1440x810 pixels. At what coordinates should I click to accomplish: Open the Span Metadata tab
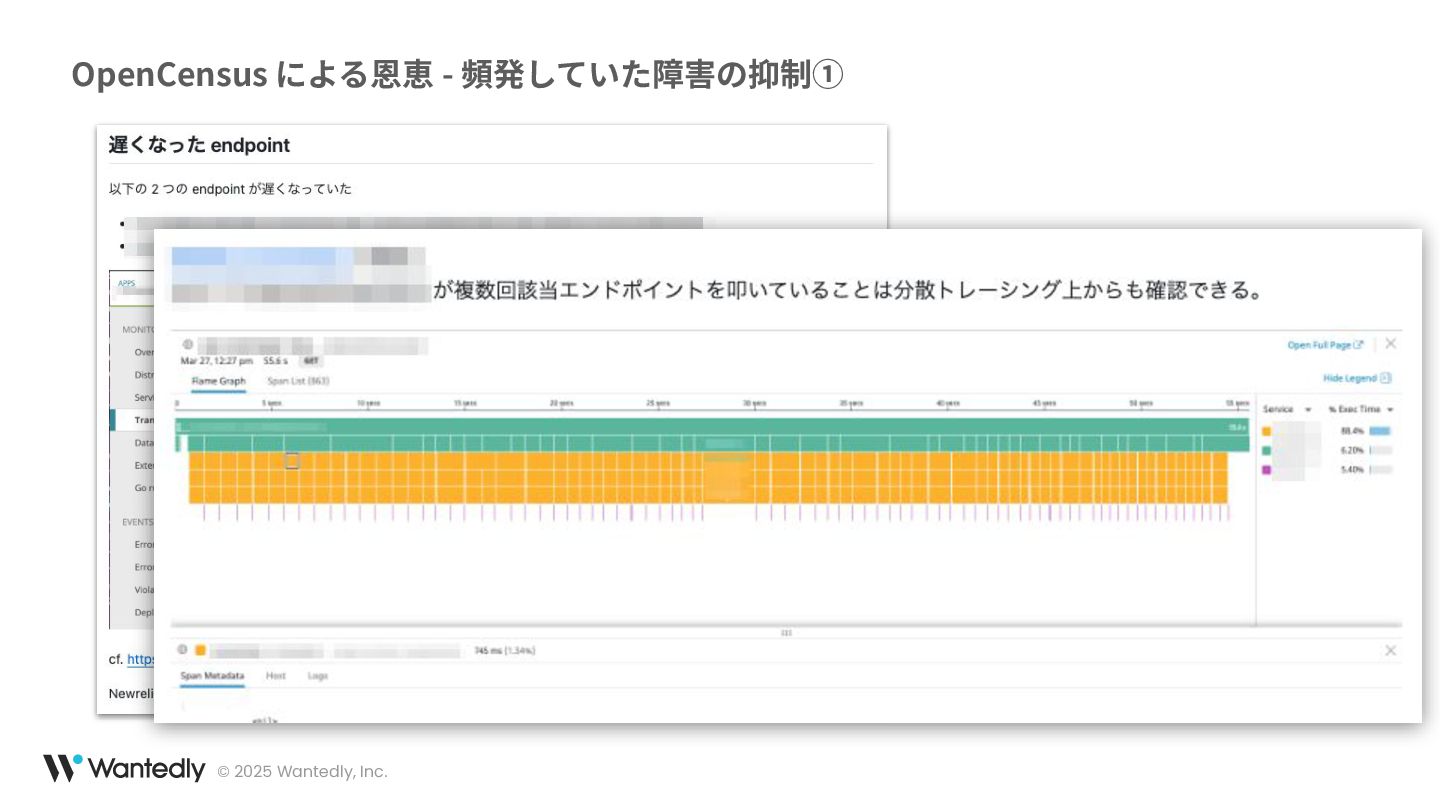[x=212, y=676]
